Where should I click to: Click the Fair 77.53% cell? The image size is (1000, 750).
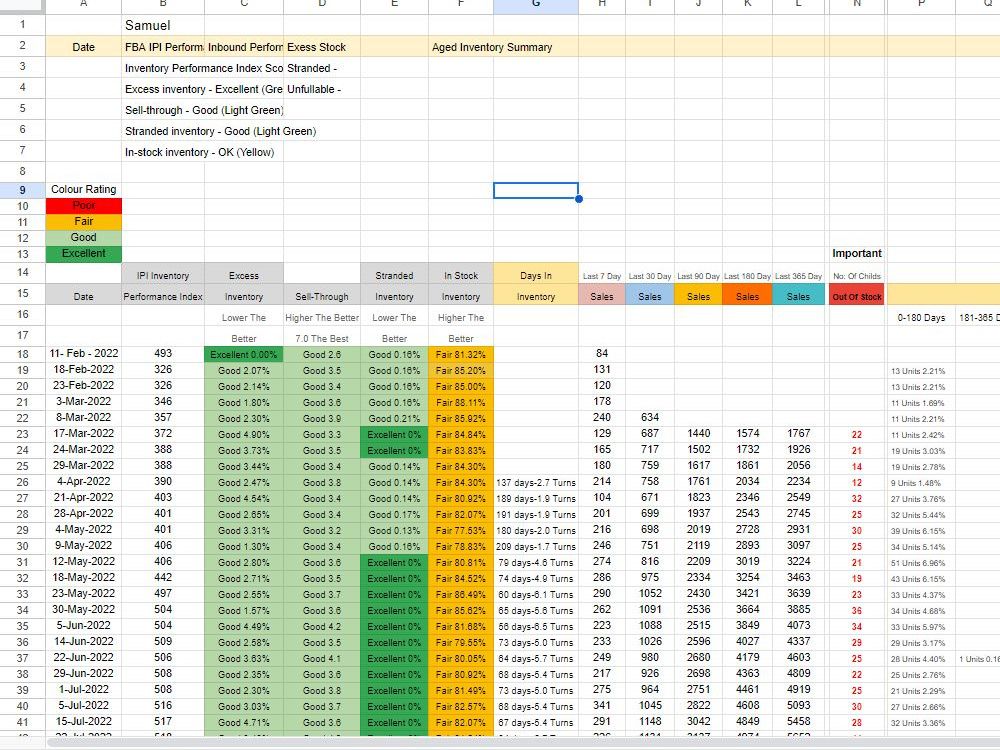click(x=460, y=531)
